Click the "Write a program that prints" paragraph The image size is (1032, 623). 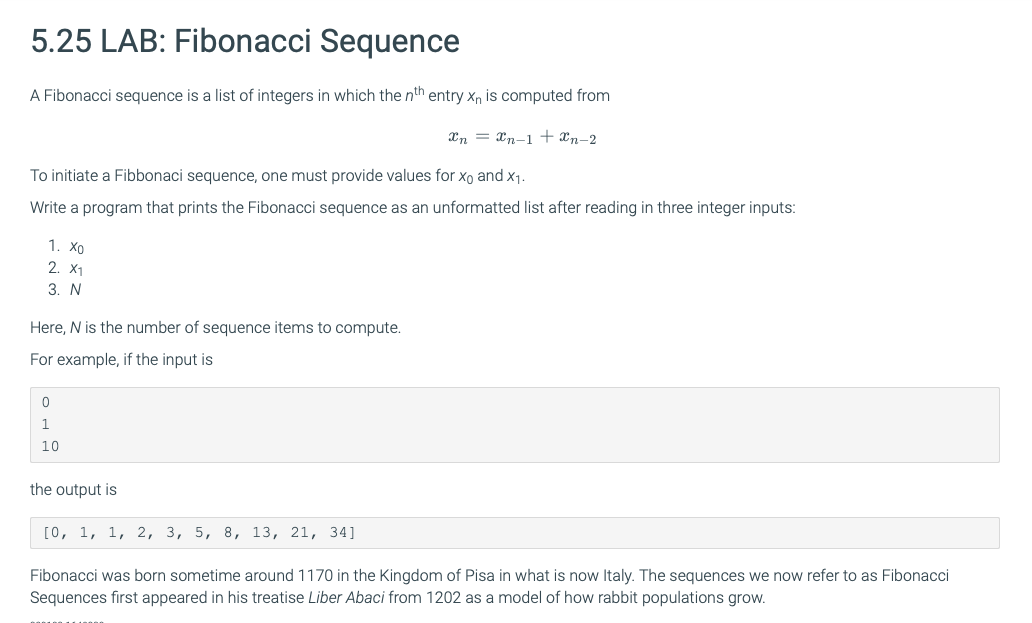click(x=413, y=208)
